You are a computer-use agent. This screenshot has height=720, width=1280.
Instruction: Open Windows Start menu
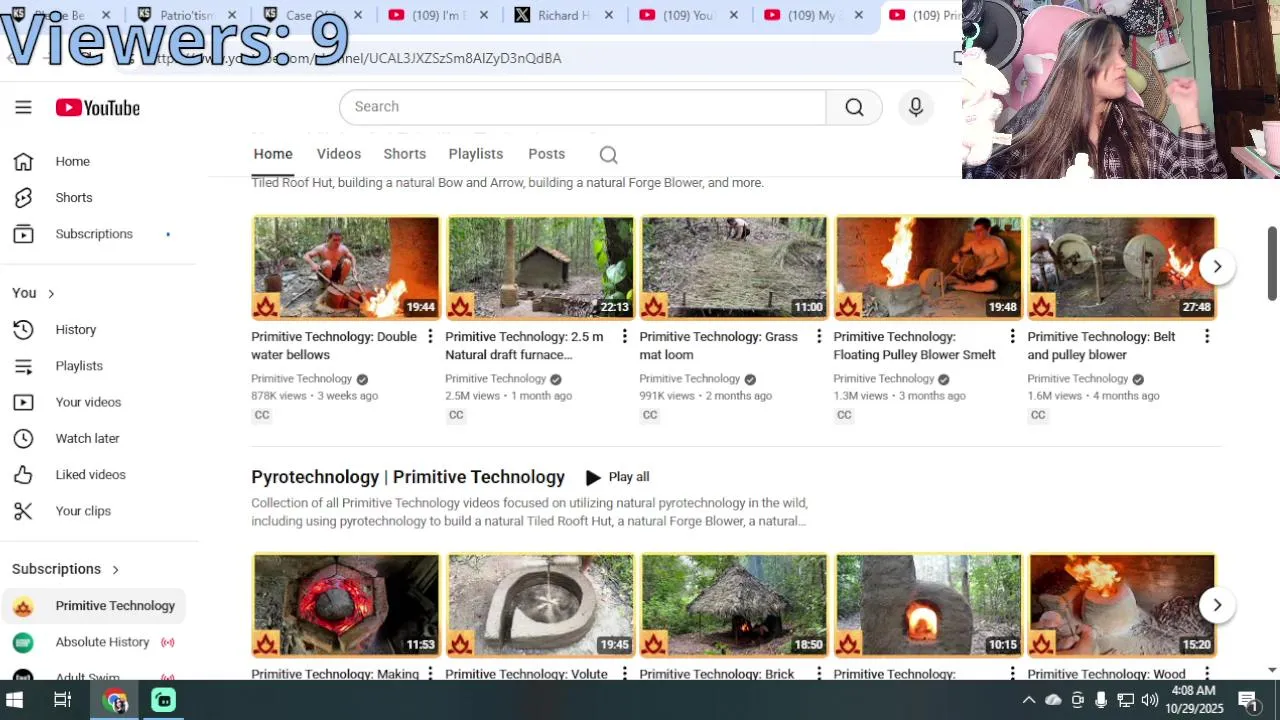pyautogui.click(x=15, y=700)
